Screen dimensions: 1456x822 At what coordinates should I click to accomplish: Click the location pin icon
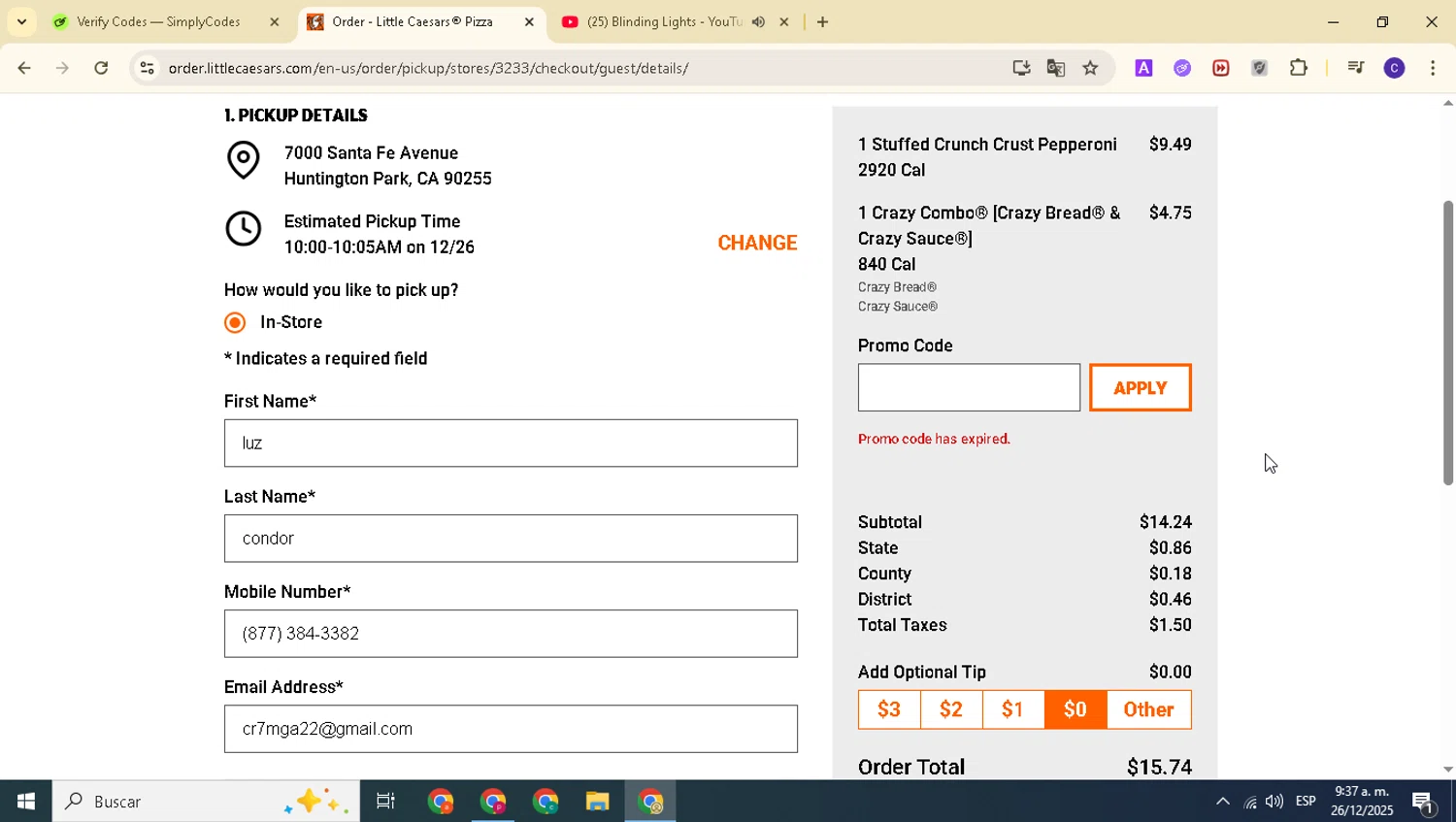pos(243,160)
